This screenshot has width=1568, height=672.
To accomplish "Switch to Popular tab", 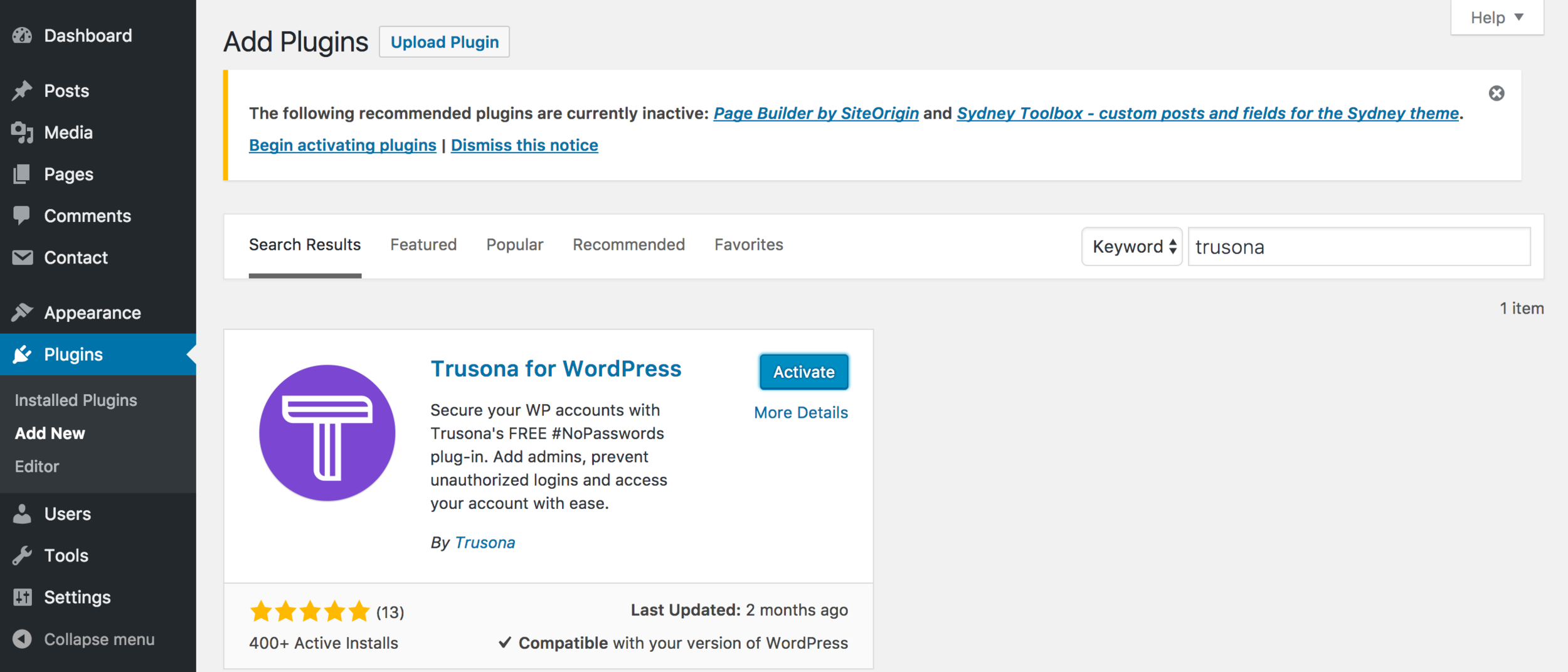I will click(515, 245).
